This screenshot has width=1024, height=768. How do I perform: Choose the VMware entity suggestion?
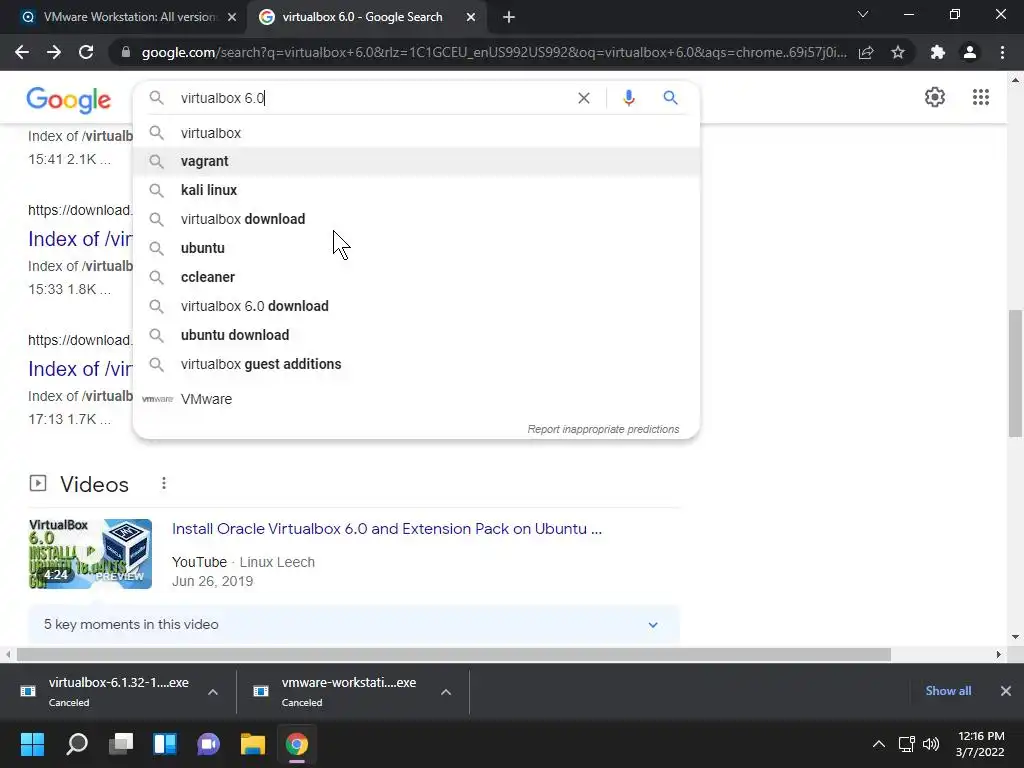416,398
